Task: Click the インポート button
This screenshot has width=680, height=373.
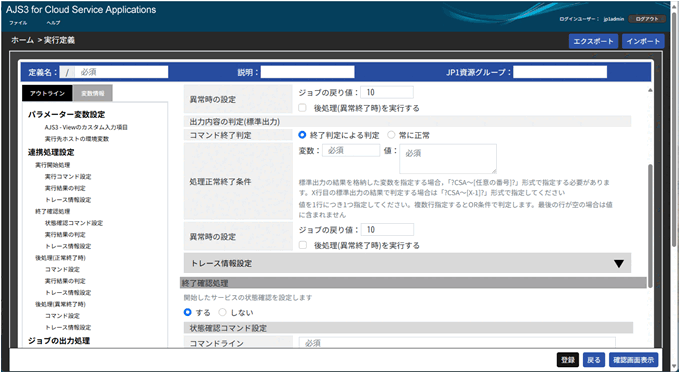Action: [x=643, y=42]
